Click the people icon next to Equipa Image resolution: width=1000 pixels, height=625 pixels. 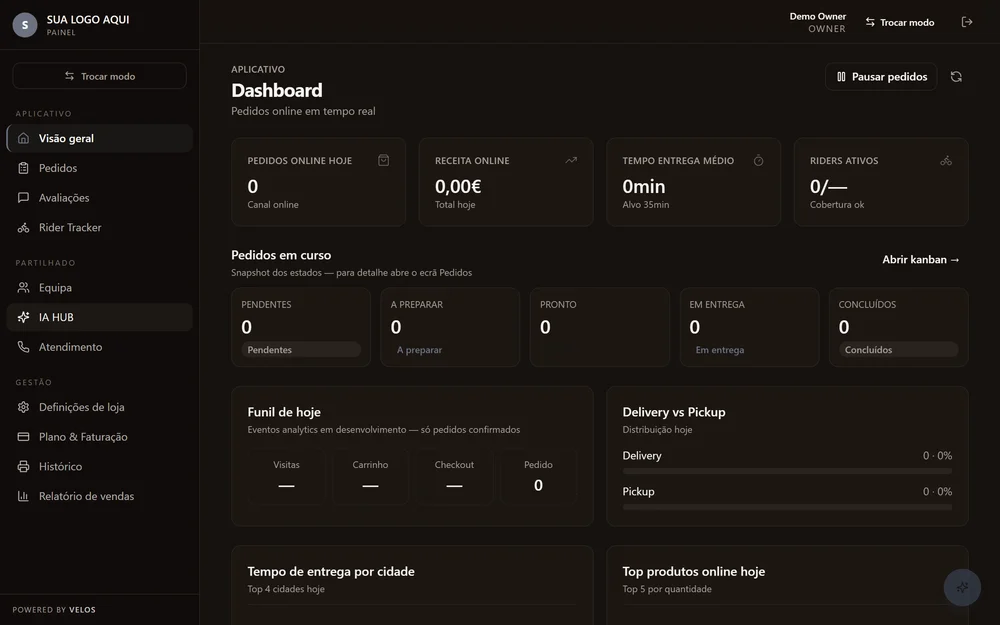click(x=24, y=288)
